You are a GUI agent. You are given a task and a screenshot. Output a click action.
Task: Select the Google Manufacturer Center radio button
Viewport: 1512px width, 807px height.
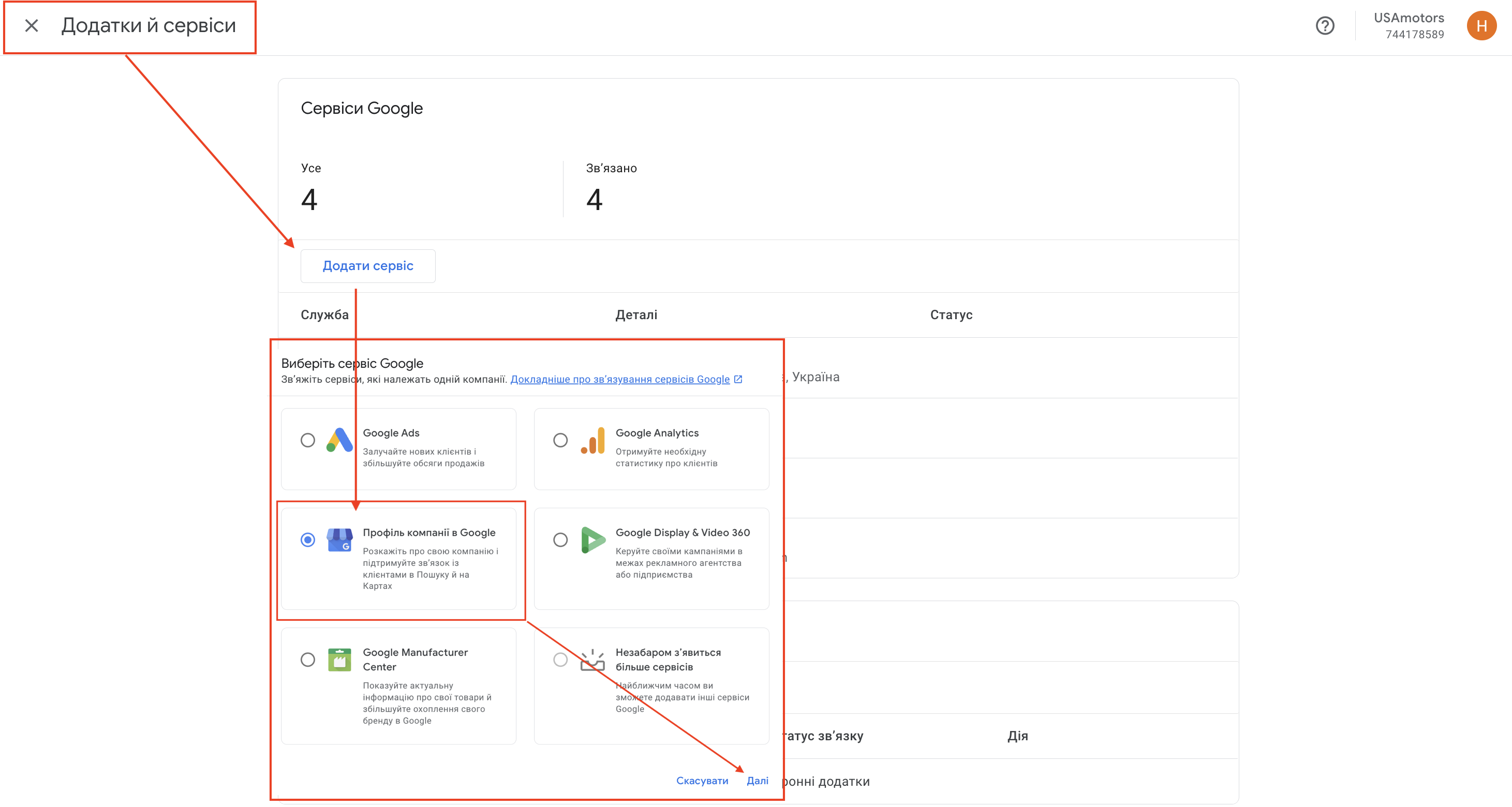(x=307, y=660)
